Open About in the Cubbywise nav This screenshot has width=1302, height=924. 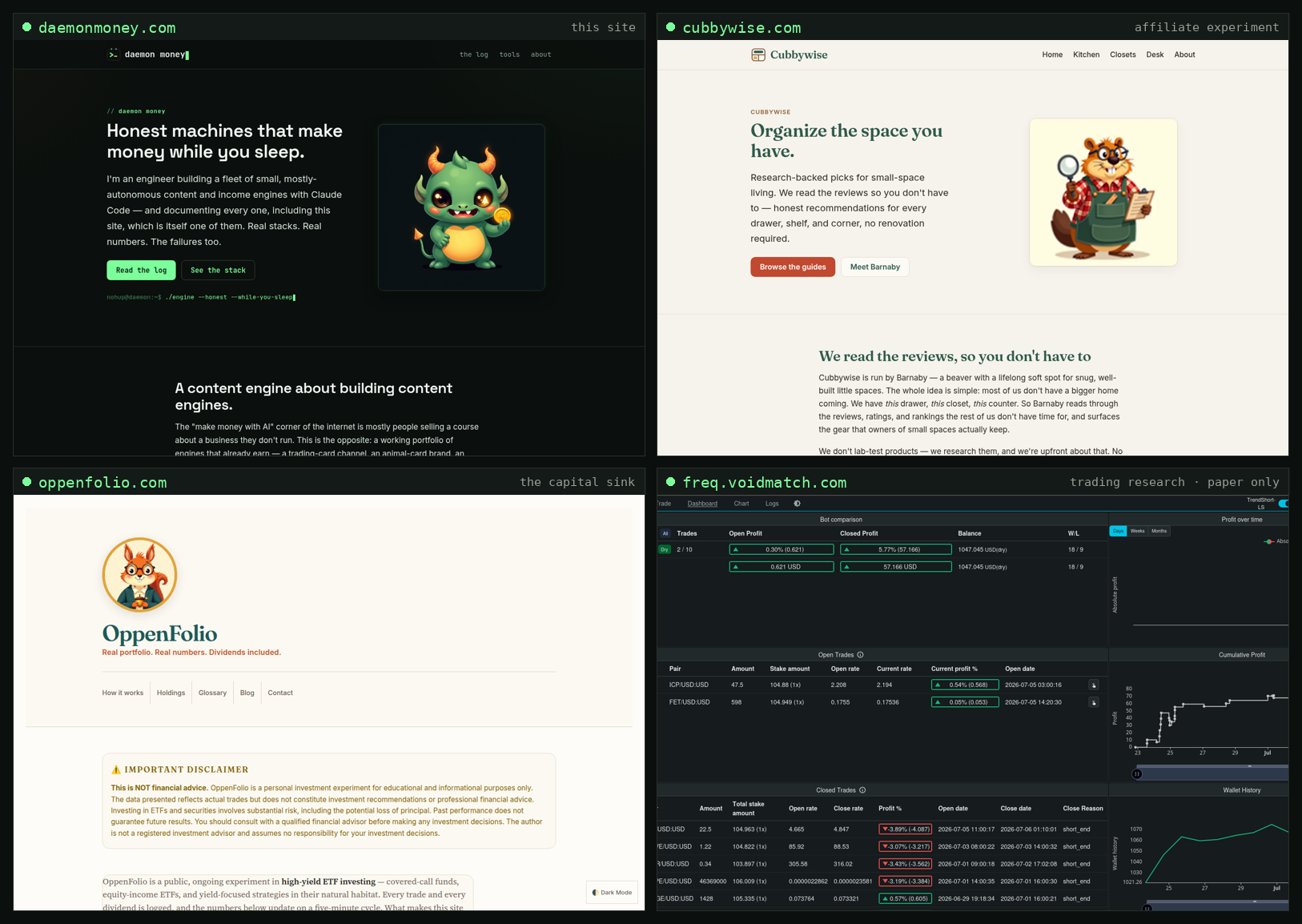click(1184, 54)
